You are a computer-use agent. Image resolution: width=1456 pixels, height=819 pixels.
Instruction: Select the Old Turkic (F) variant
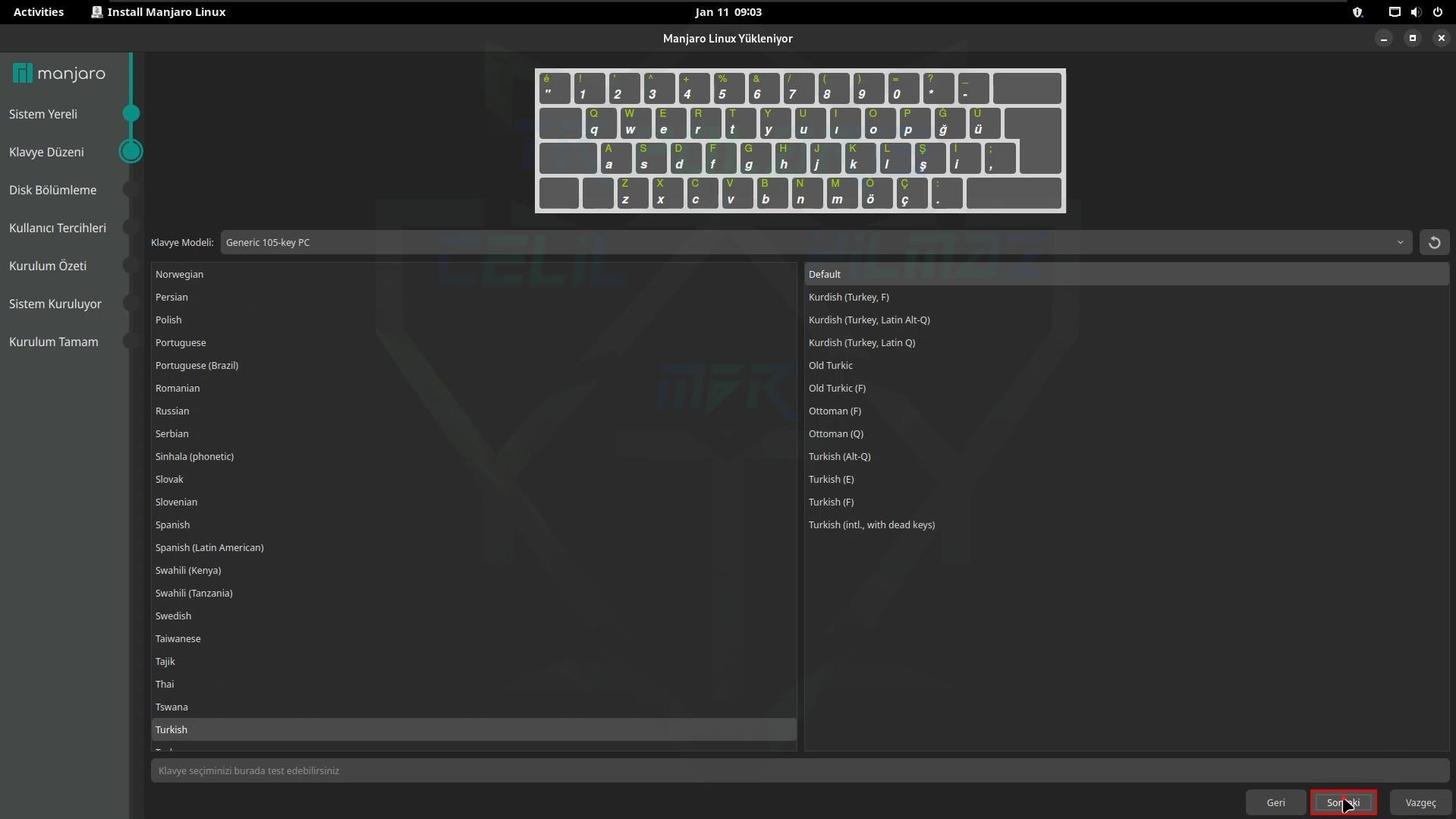1127,388
